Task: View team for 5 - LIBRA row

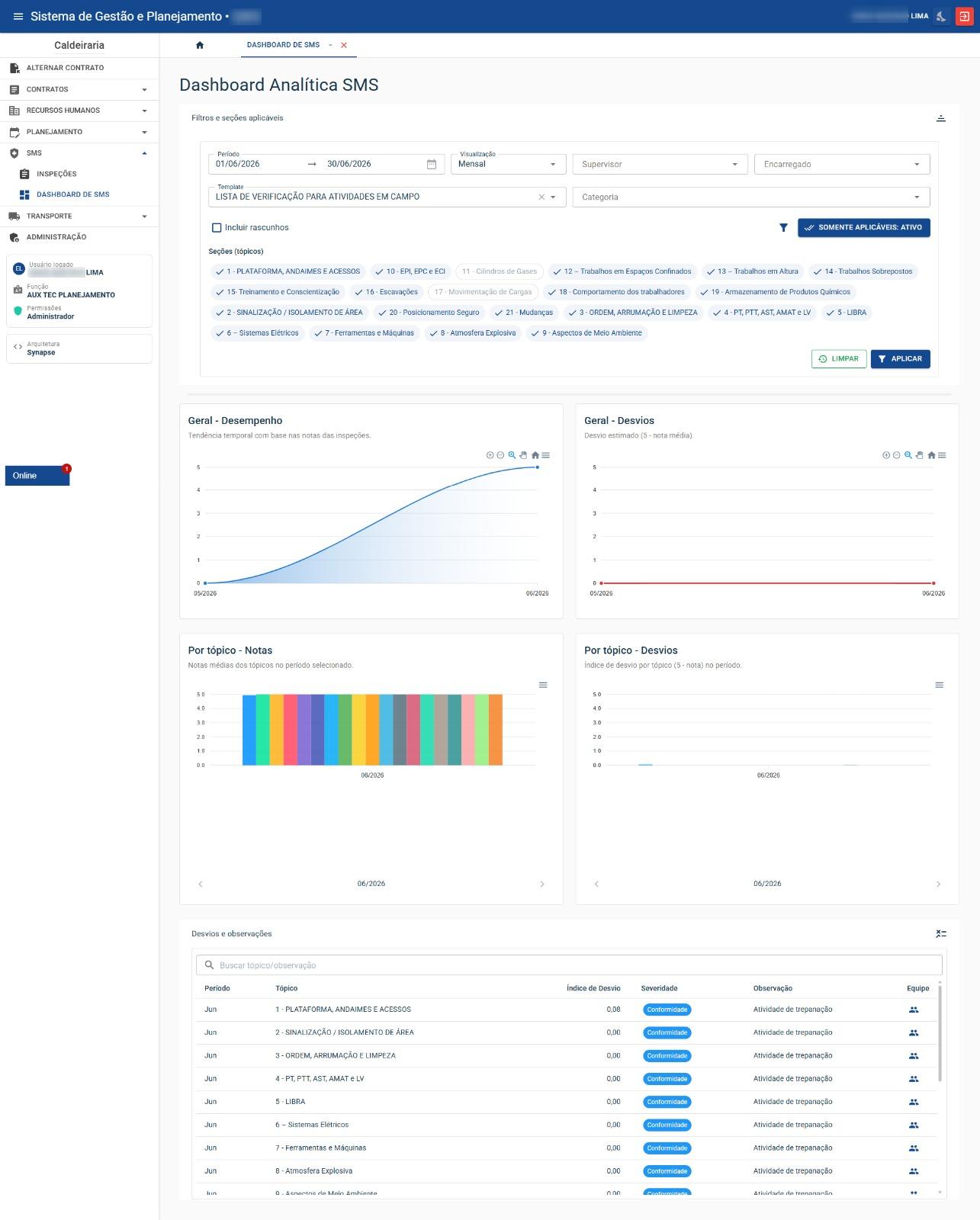Action: 914,1102
